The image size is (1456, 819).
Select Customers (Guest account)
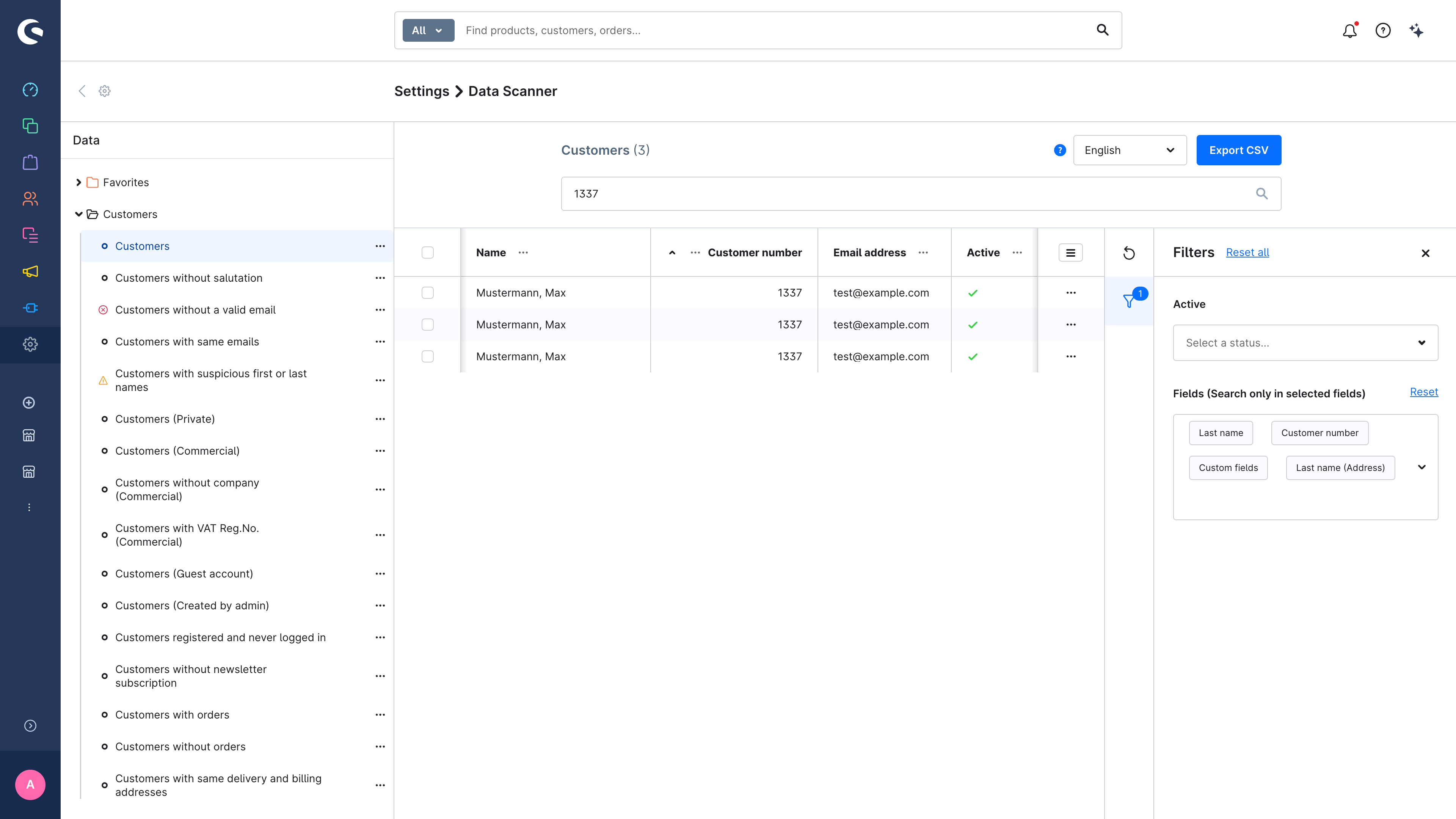pyautogui.click(x=184, y=574)
